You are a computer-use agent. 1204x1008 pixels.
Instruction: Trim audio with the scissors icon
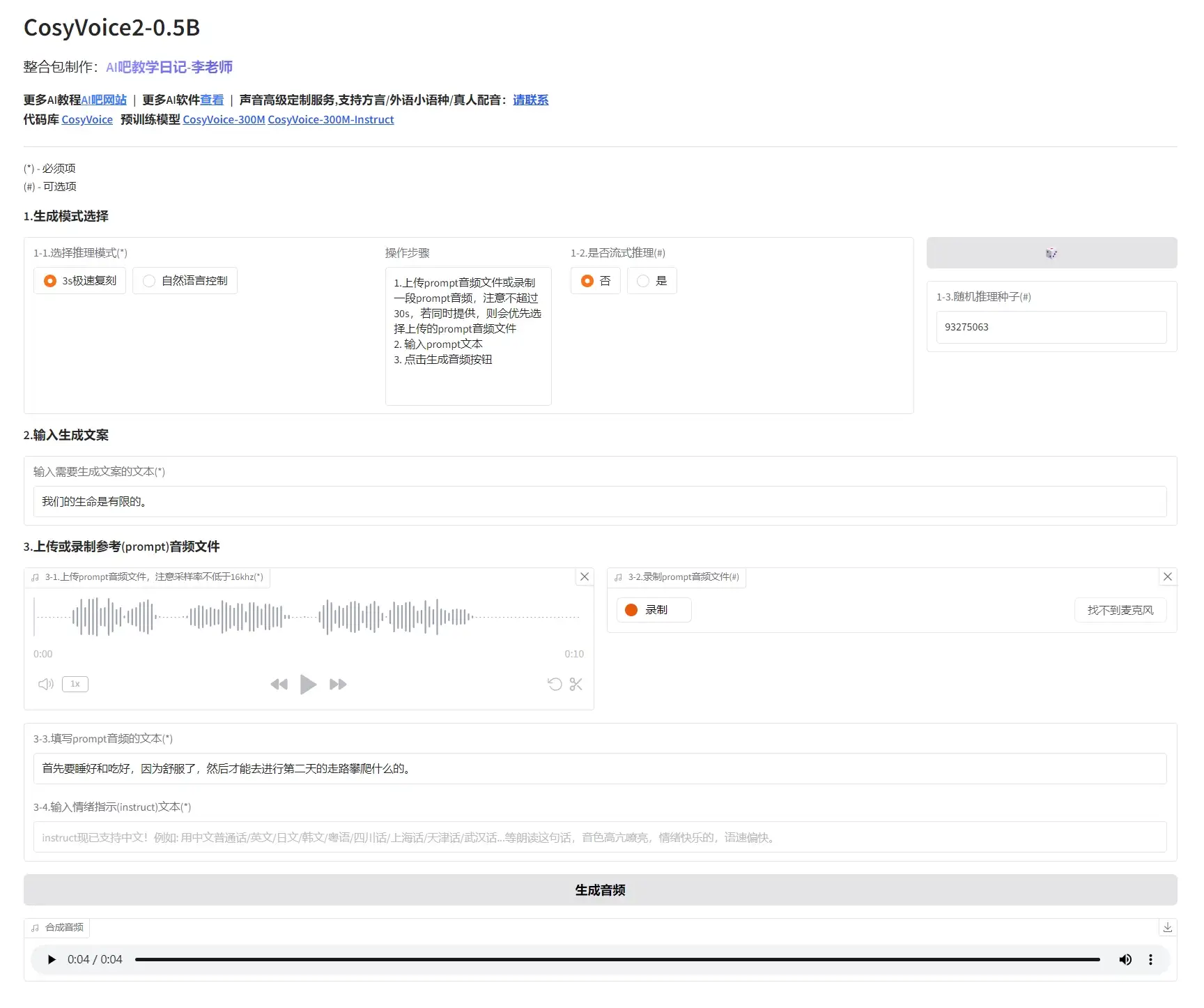(x=576, y=684)
